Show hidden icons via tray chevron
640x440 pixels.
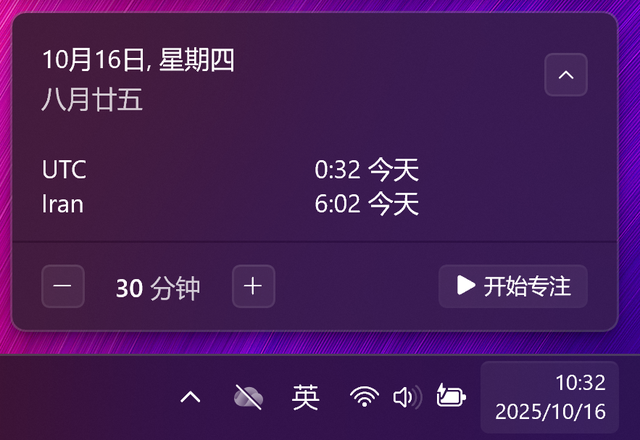coord(191,397)
